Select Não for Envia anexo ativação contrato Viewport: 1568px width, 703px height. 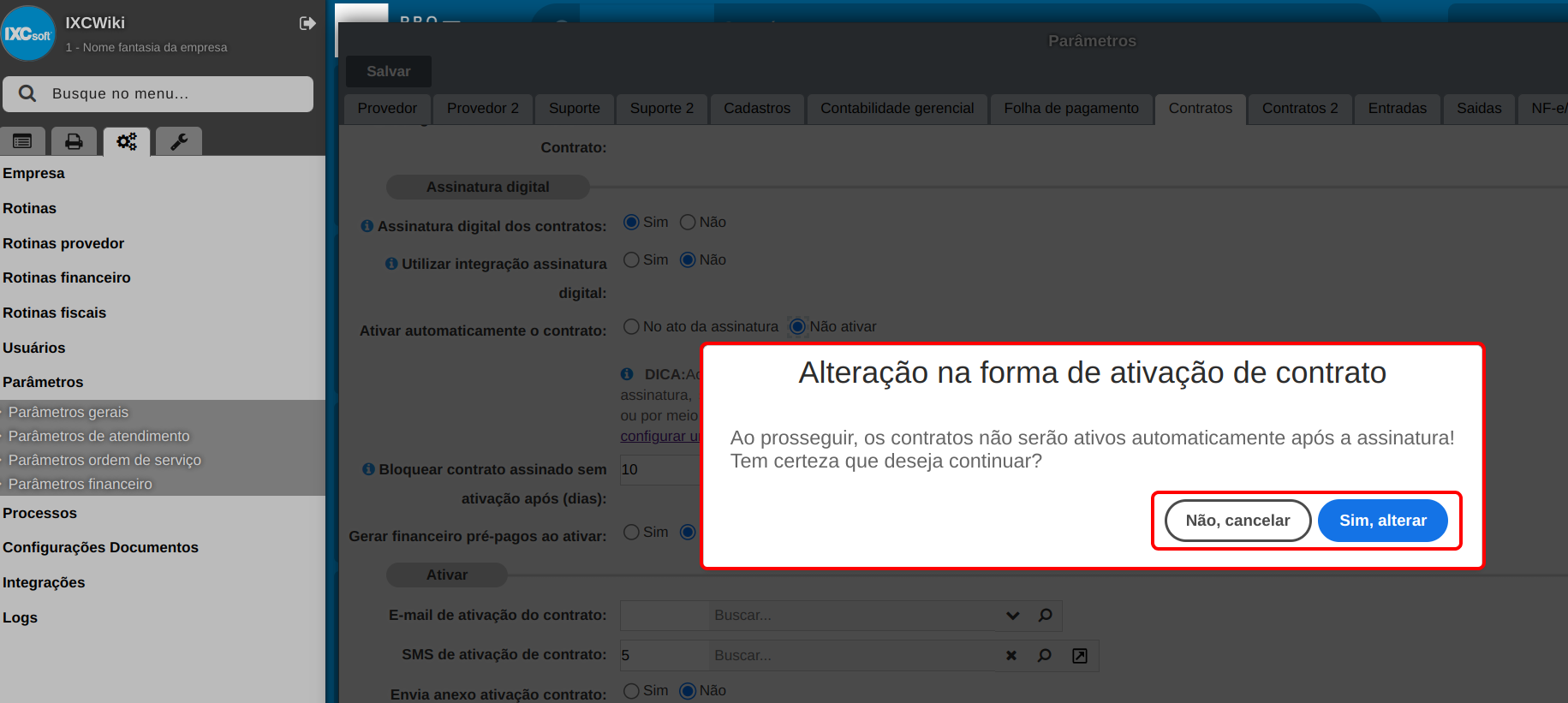click(x=688, y=690)
